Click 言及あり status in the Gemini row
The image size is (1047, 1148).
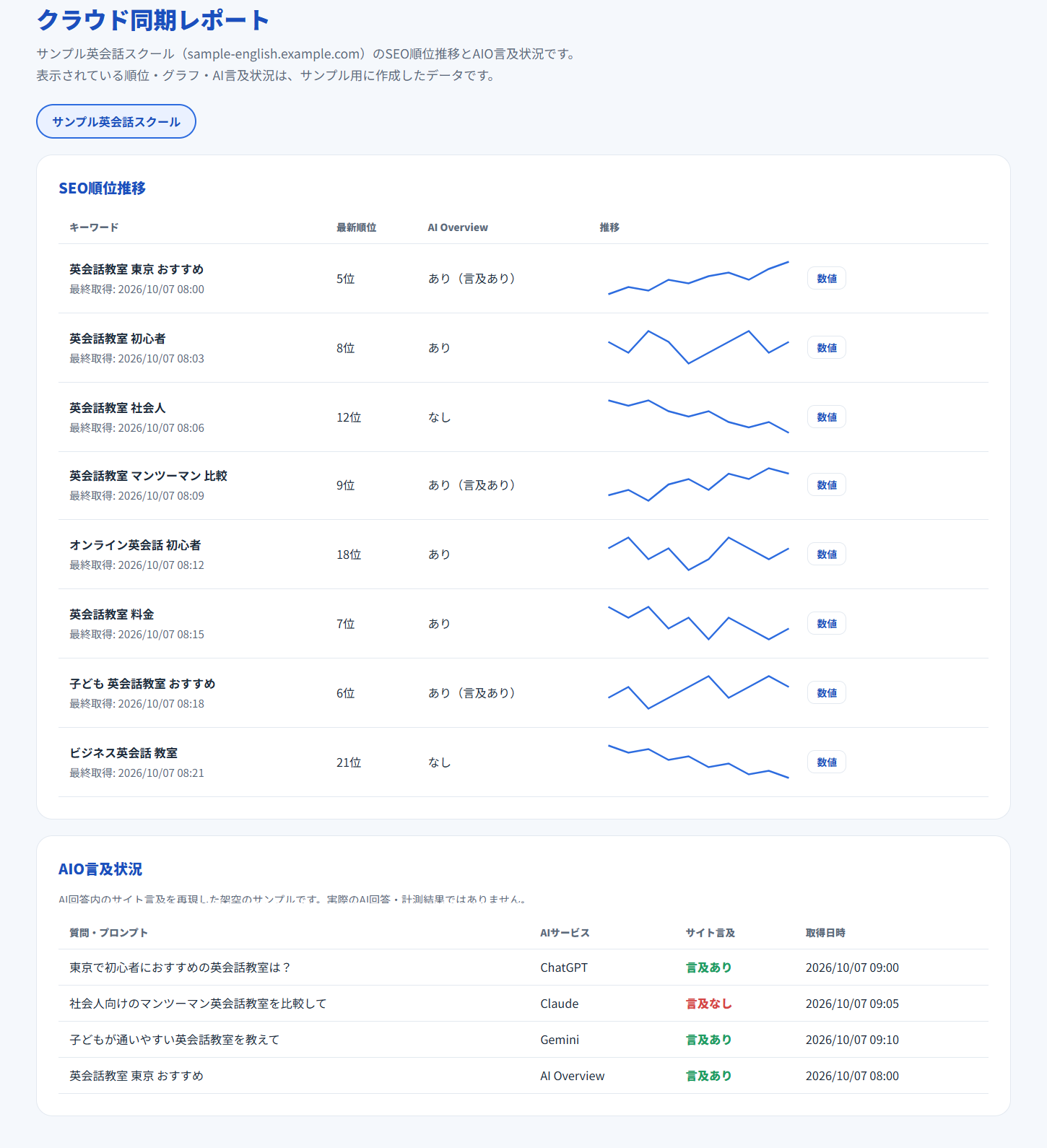(708, 1040)
